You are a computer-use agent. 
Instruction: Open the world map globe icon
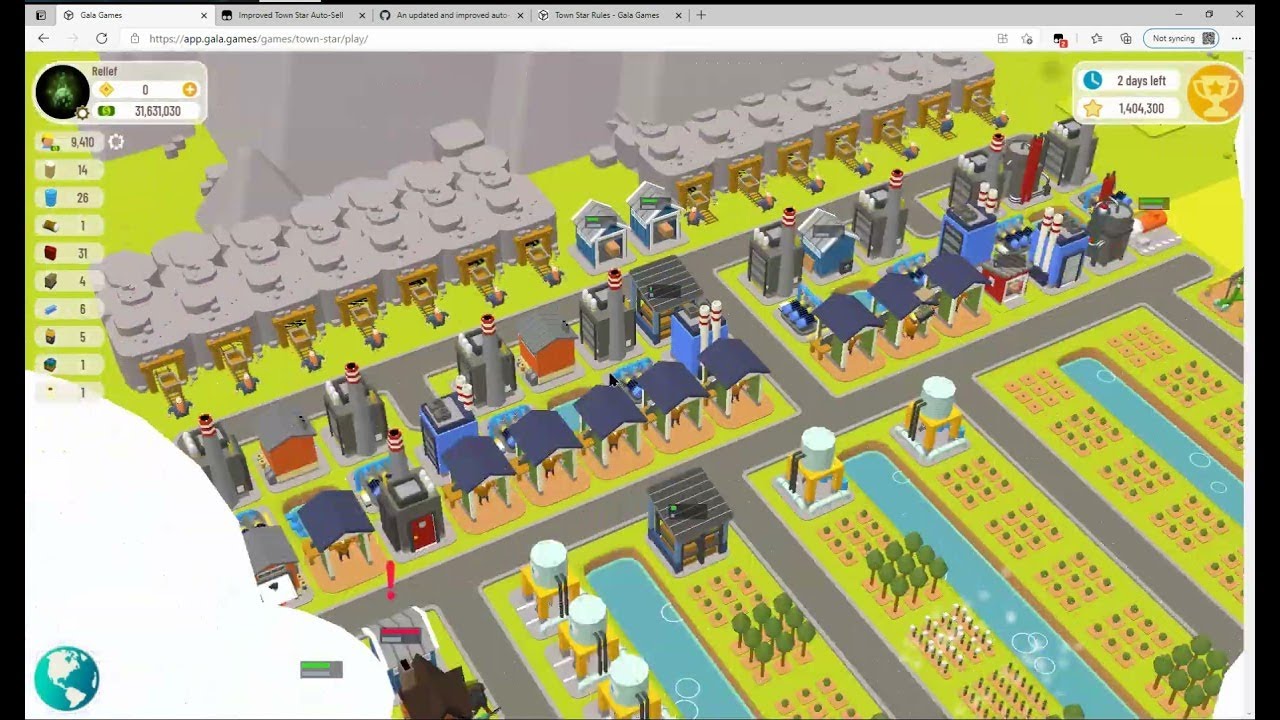coord(66,678)
